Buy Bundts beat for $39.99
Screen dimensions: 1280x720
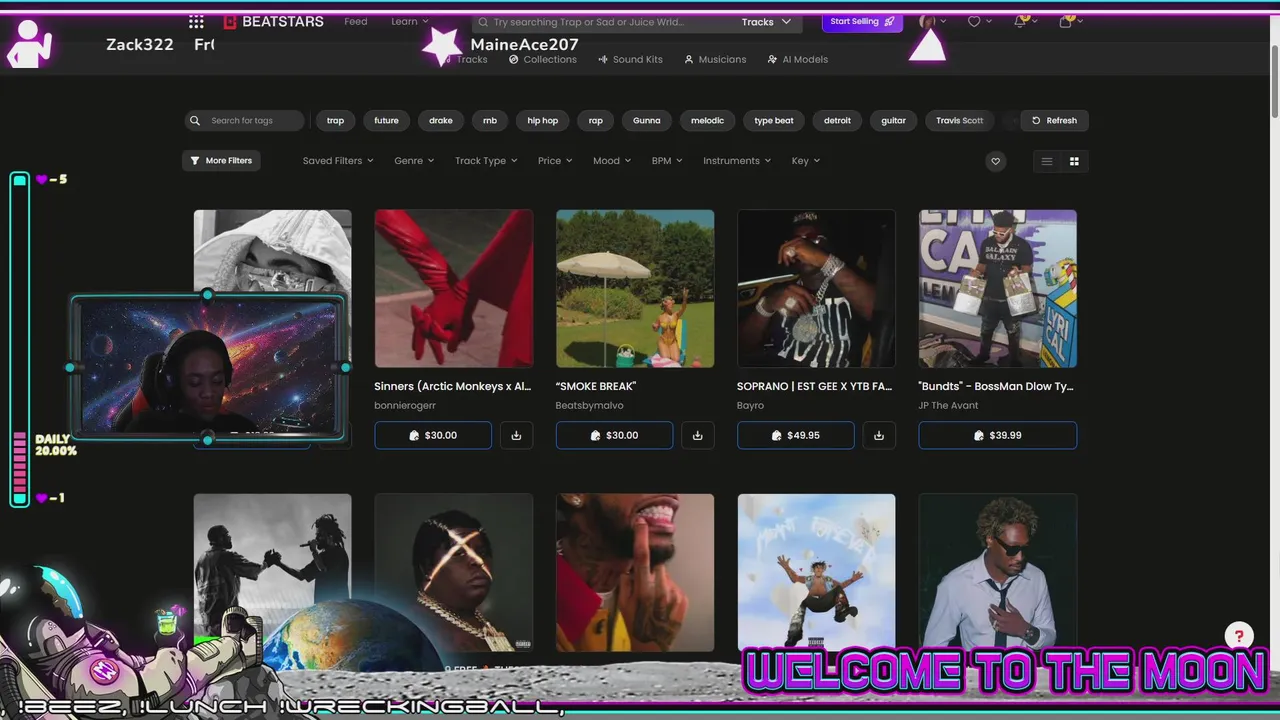(998, 435)
